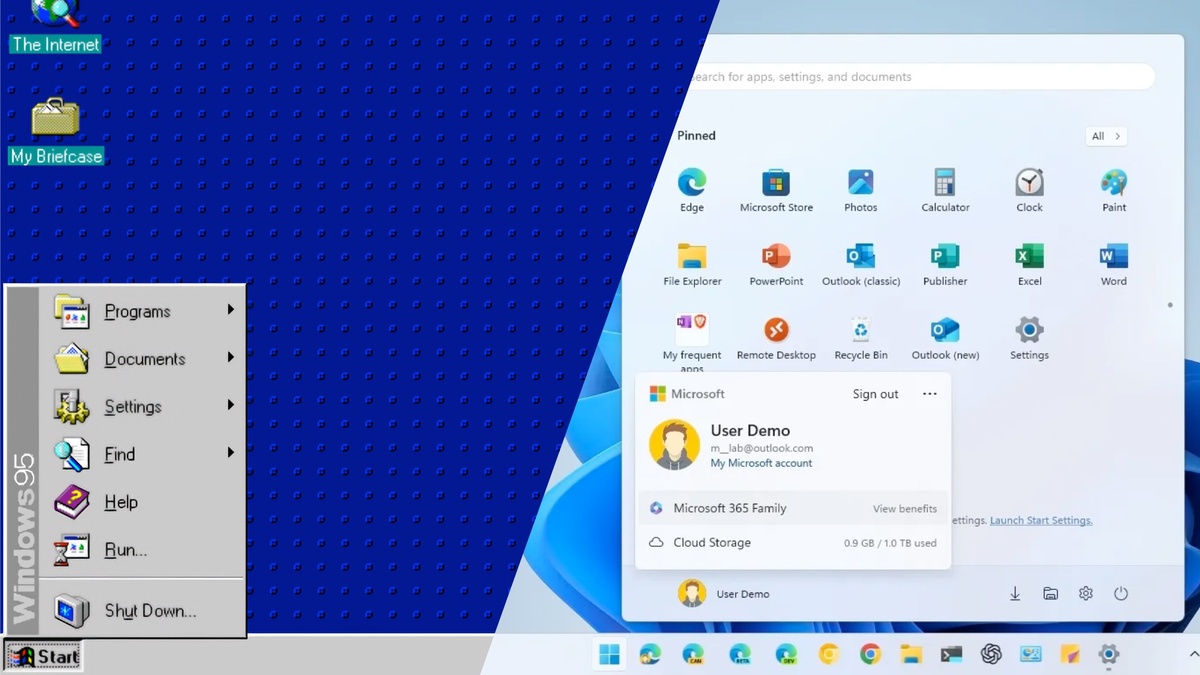Click the Windows 95 Start button
The width and height of the screenshot is (1200, 675).
42,656
